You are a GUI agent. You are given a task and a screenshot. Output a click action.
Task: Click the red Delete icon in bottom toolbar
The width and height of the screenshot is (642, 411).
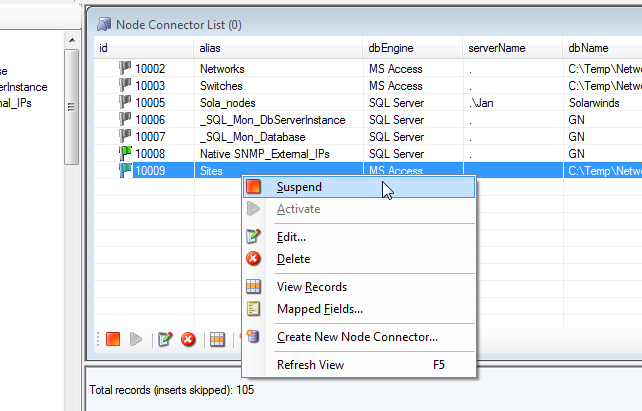pos(188,340)
